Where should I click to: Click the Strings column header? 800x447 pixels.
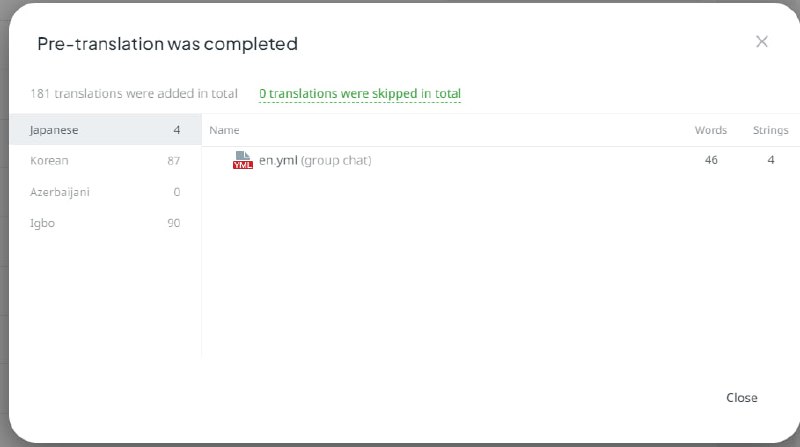pos(770,130)
